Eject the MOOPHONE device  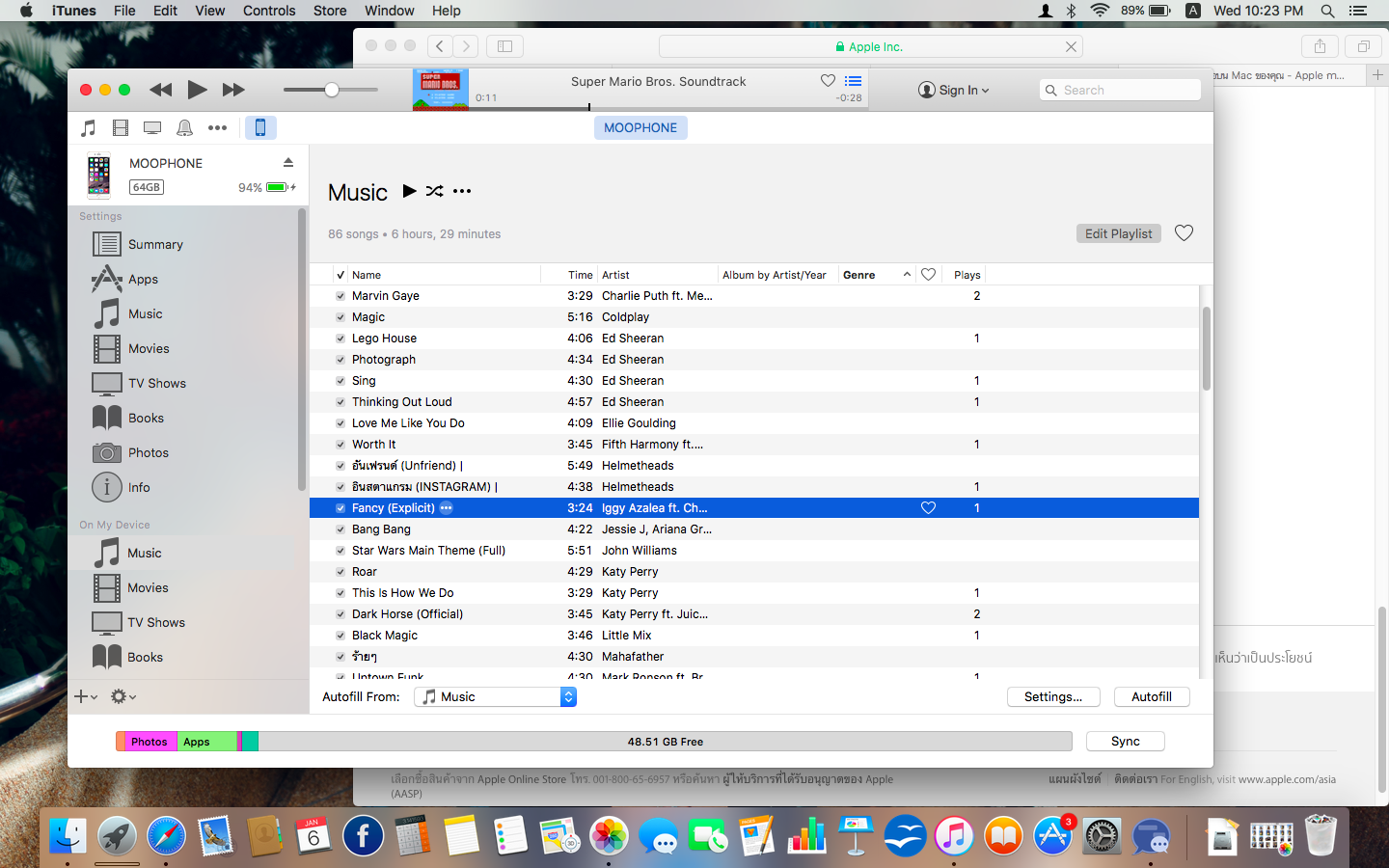287,162
